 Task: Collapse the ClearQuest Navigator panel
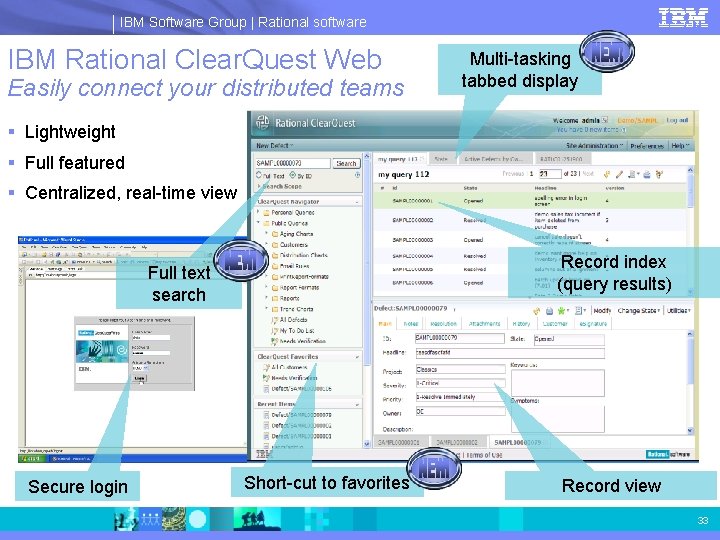pos(357,202)
